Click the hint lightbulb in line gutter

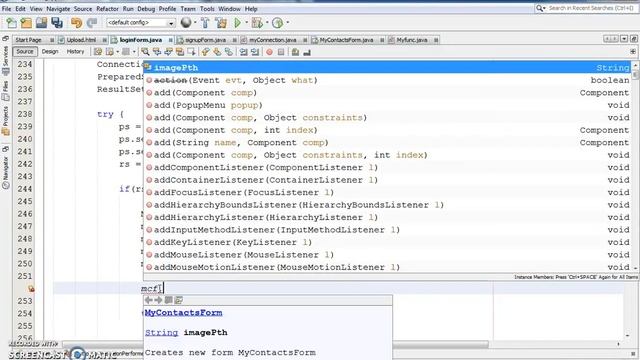31,289
